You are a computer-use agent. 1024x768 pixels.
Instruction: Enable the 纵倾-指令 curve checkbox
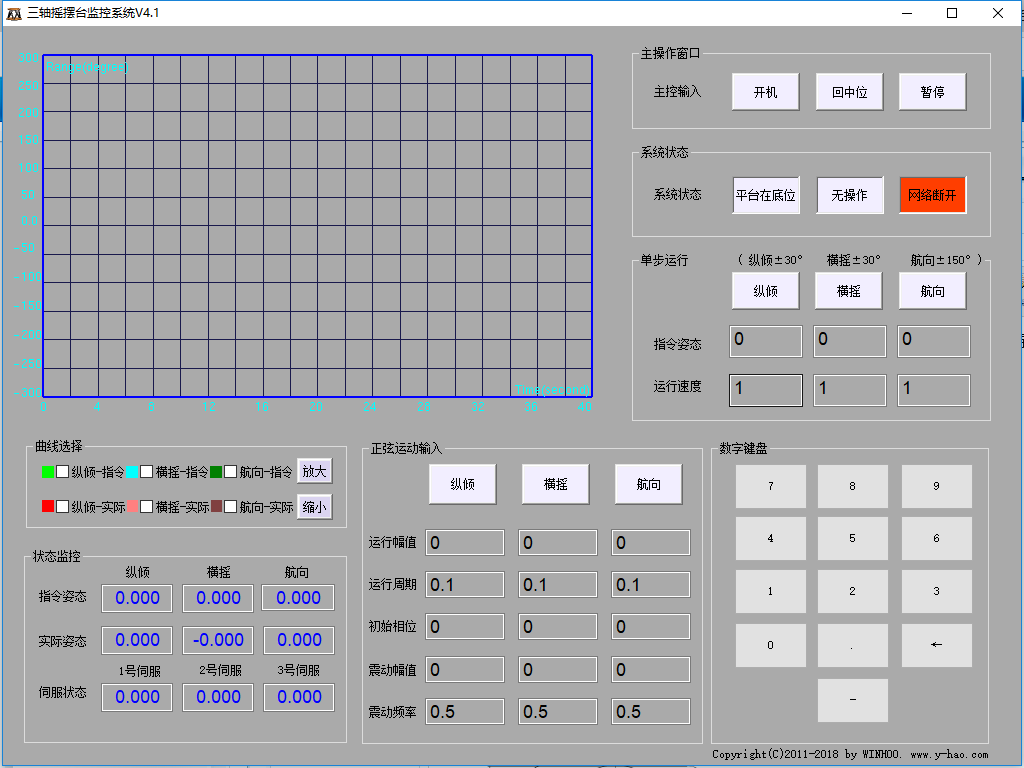click(62, 472)
